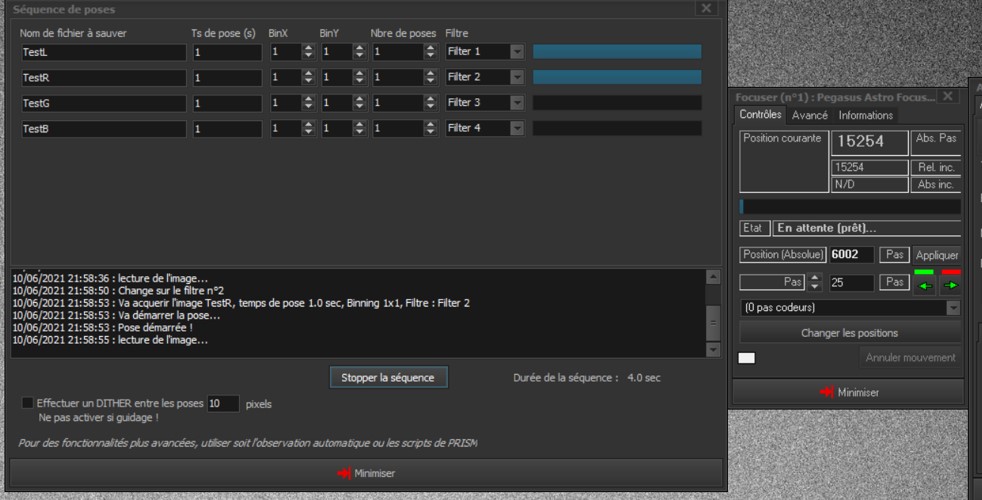Open the Filter 3 dropdown for TestG
Screen dimensions: 982x500
[517, 103]
